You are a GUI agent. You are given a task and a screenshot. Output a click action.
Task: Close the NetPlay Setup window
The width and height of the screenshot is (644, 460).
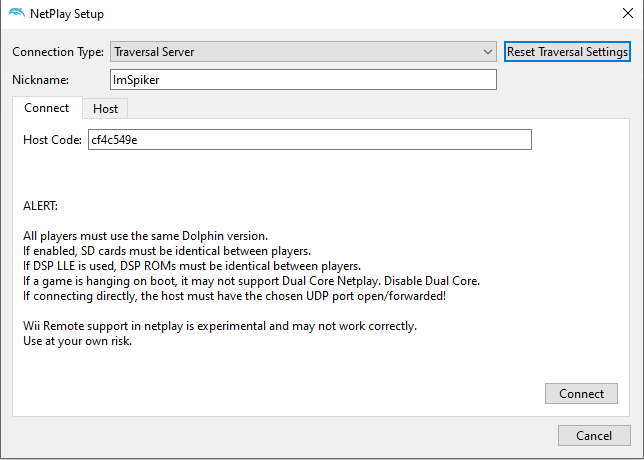(x=628, y=13)
